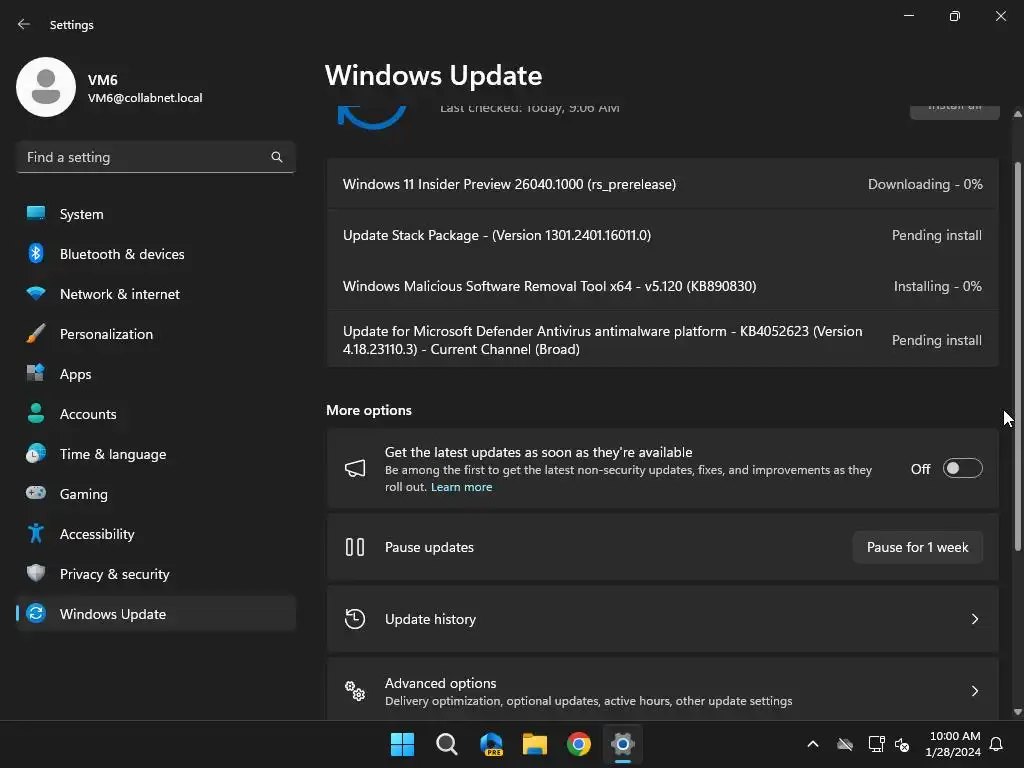
Task: Click the muted volume icon in the system tray
Action: tap(902, 744)
